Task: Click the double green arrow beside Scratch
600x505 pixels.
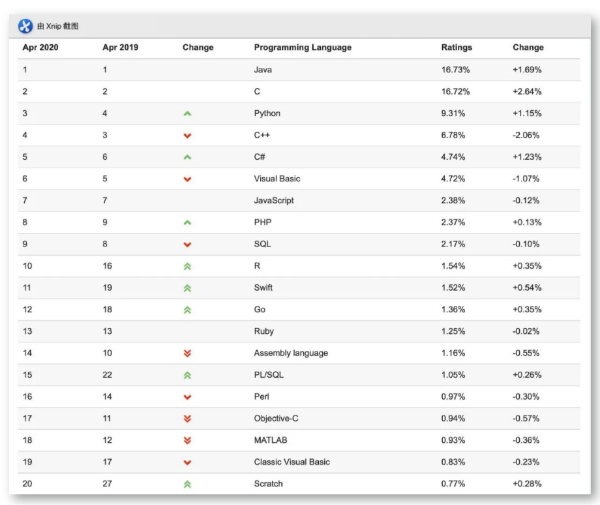Action: tap(187, 484)
